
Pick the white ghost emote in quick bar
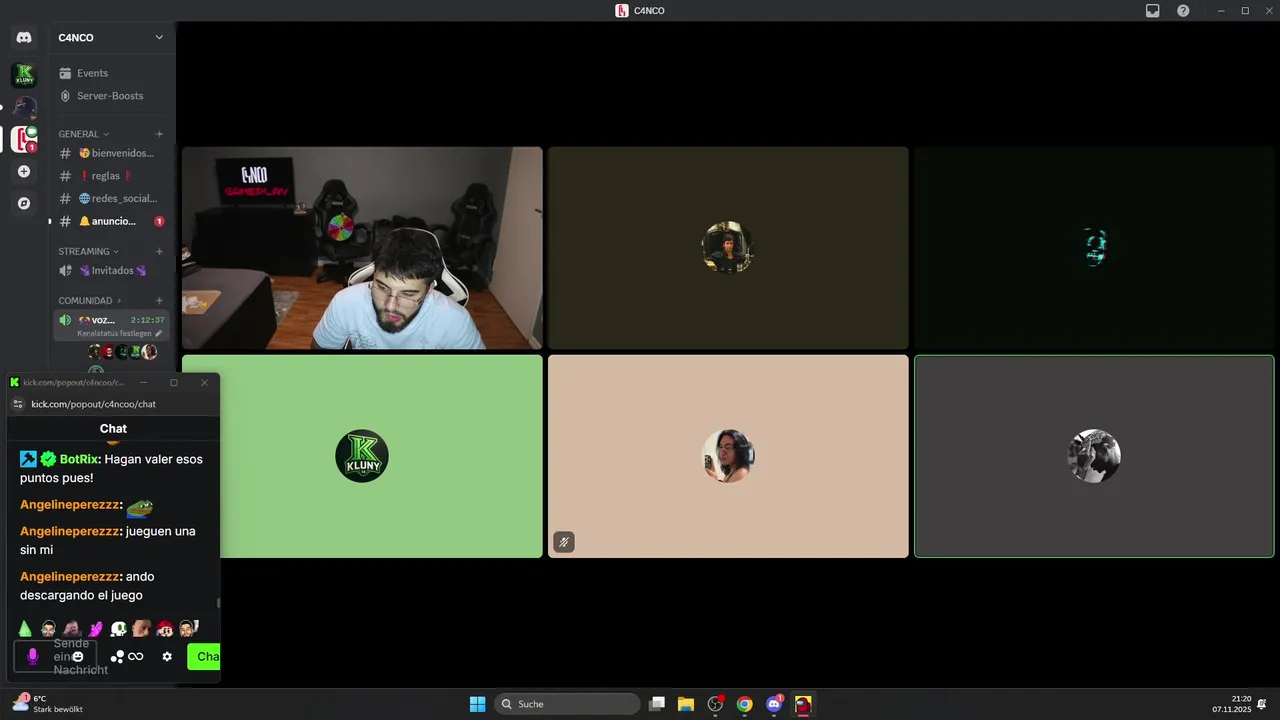point(118,629)
